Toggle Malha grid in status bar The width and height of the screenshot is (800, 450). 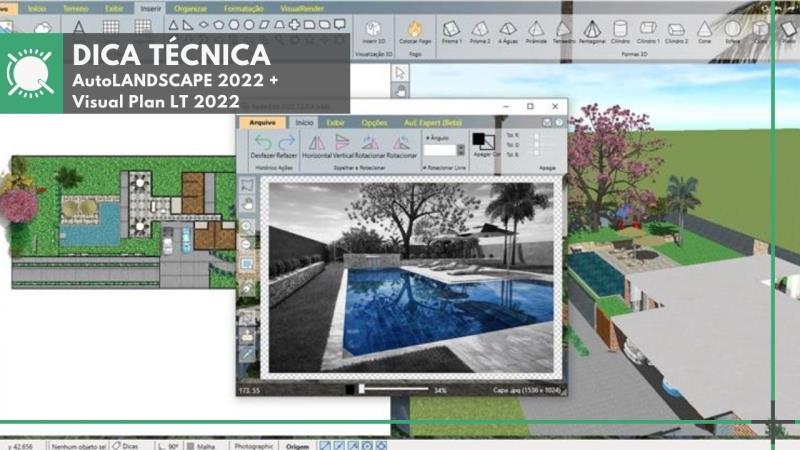[x=201, y=446]
